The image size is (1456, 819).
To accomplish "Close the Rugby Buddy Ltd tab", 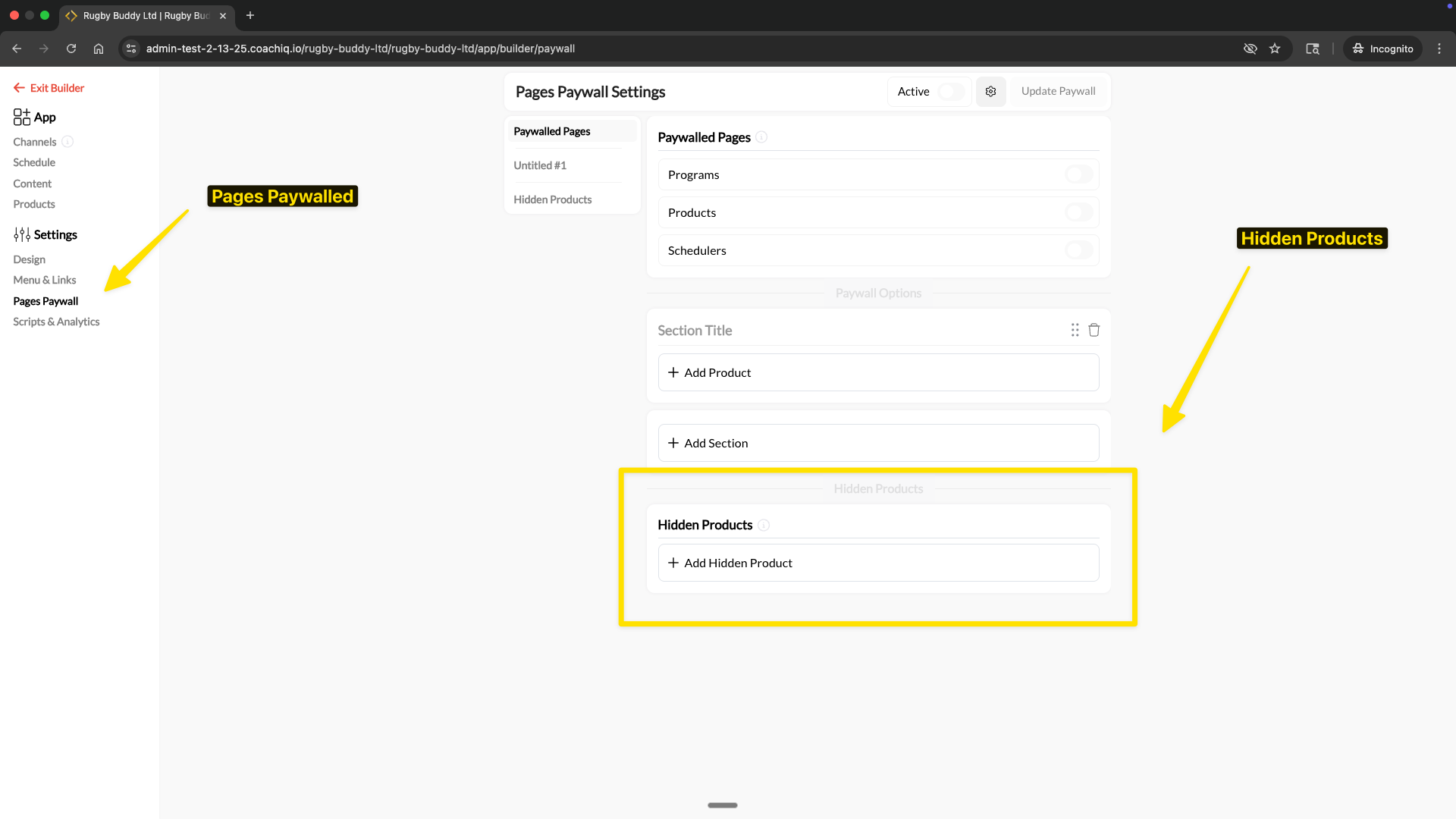I will coord(223,15).
